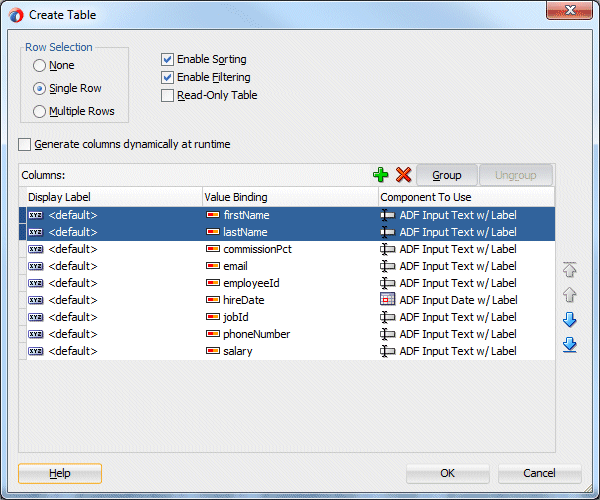
Task: Open value binding cell showing salary
Action: (x=290, y=351)
